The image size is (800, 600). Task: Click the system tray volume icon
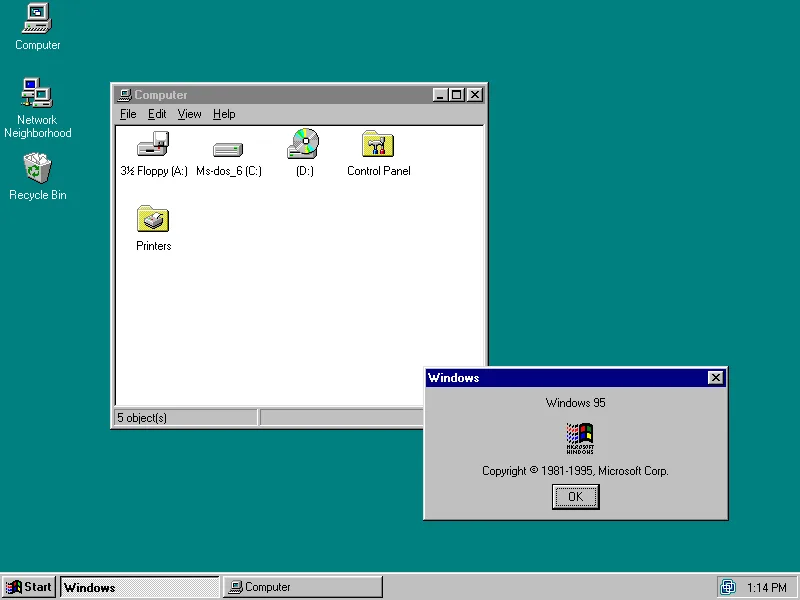point(729,587)
